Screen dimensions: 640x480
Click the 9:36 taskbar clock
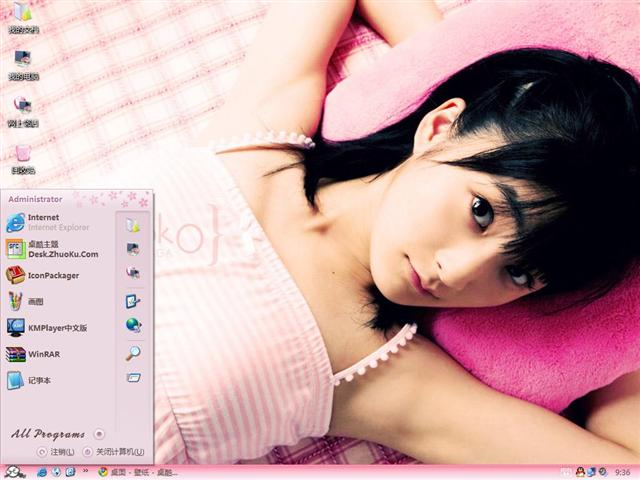pyautogui.click(x=622, y=473)
